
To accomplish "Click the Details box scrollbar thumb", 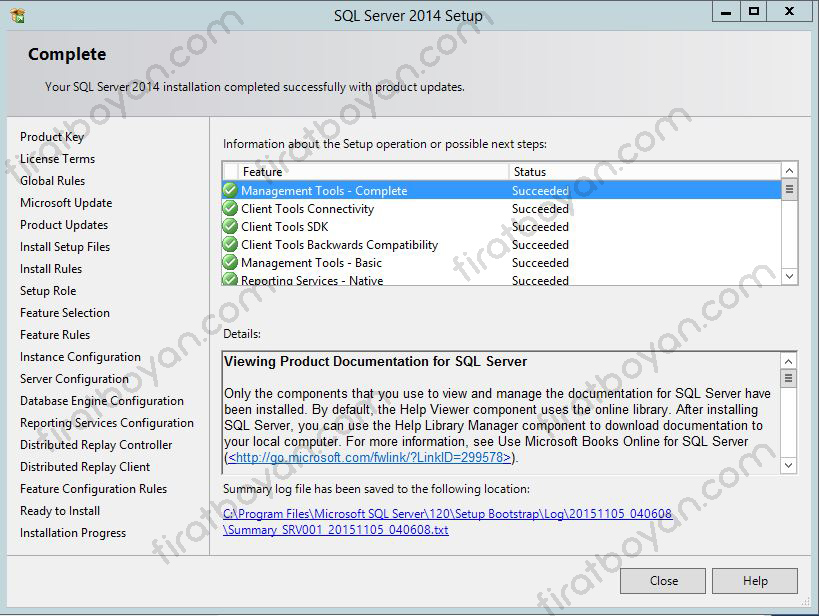I will point(788,378).
